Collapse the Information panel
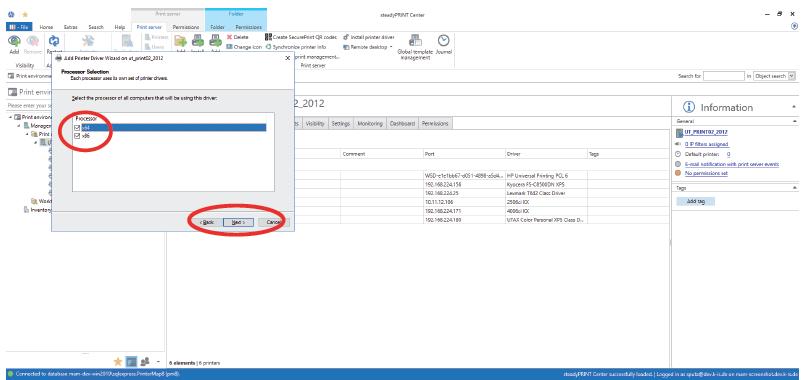Image resolution: width=804 pixels, height=380 pixels. pos(794,107)
